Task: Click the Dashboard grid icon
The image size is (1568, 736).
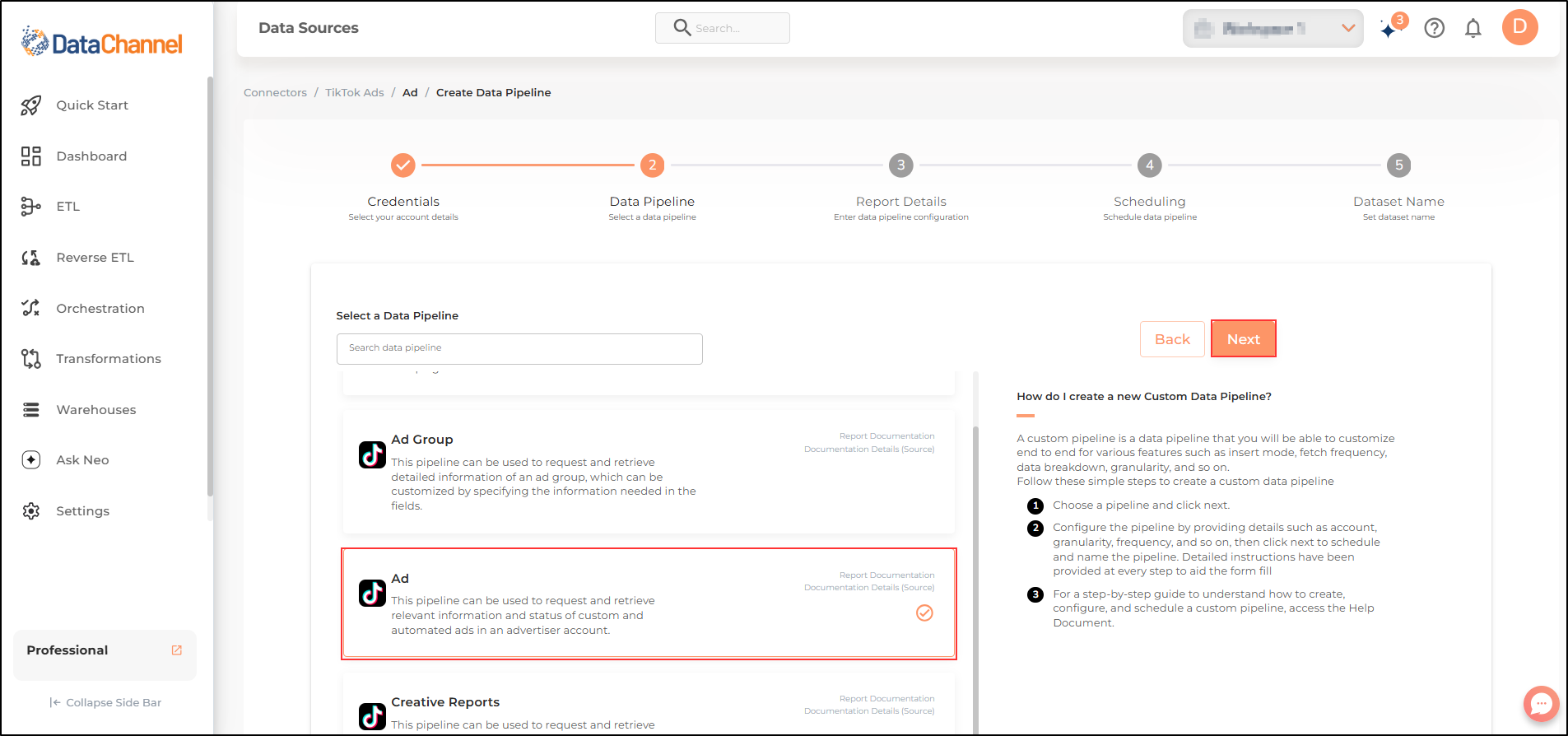Action: 31,156
